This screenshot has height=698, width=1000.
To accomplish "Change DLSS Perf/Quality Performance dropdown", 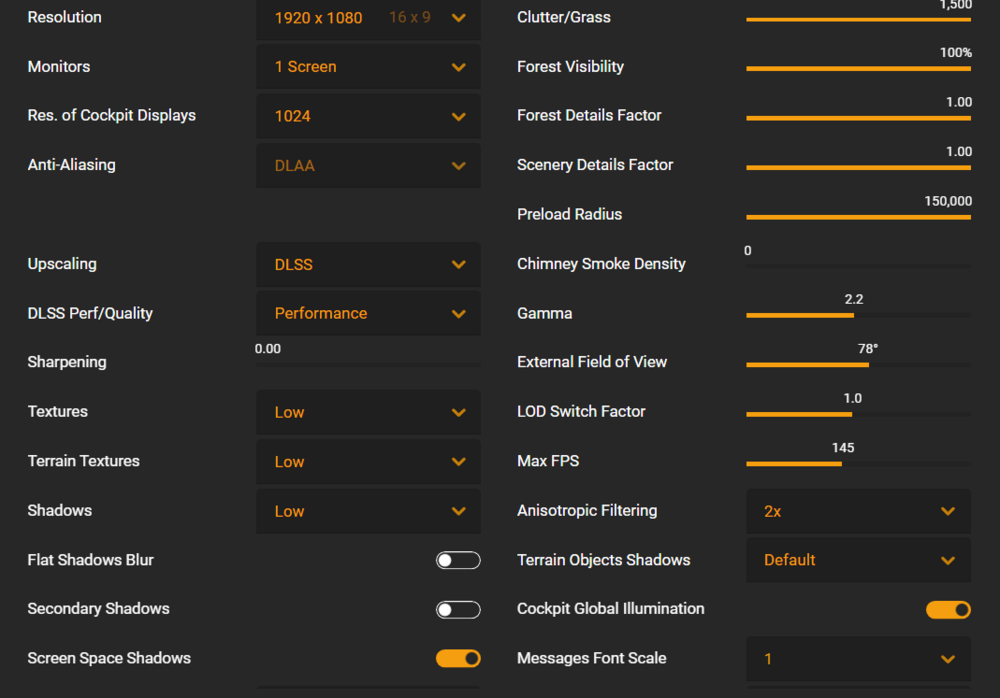I will pyautogui.click(x=368, y=314).
